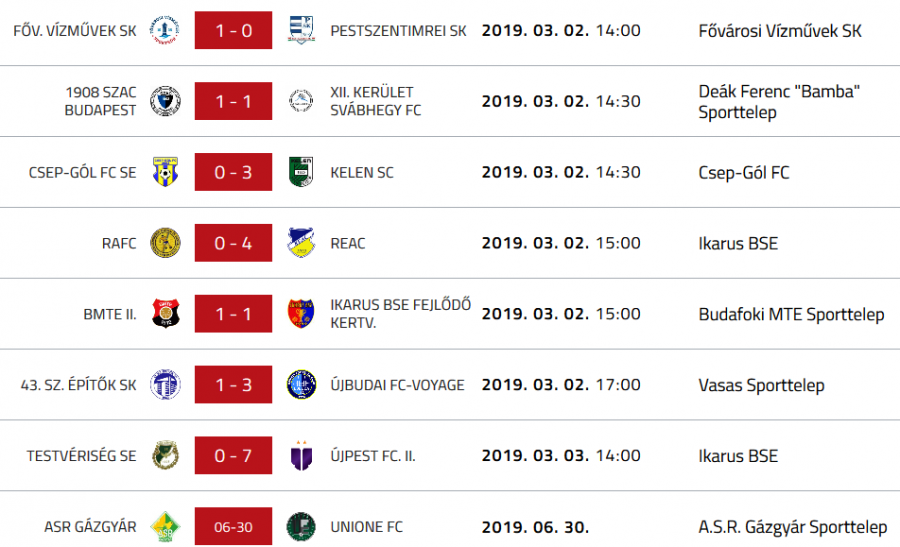
Task: Click the RAFC team name
Action: 118,243
